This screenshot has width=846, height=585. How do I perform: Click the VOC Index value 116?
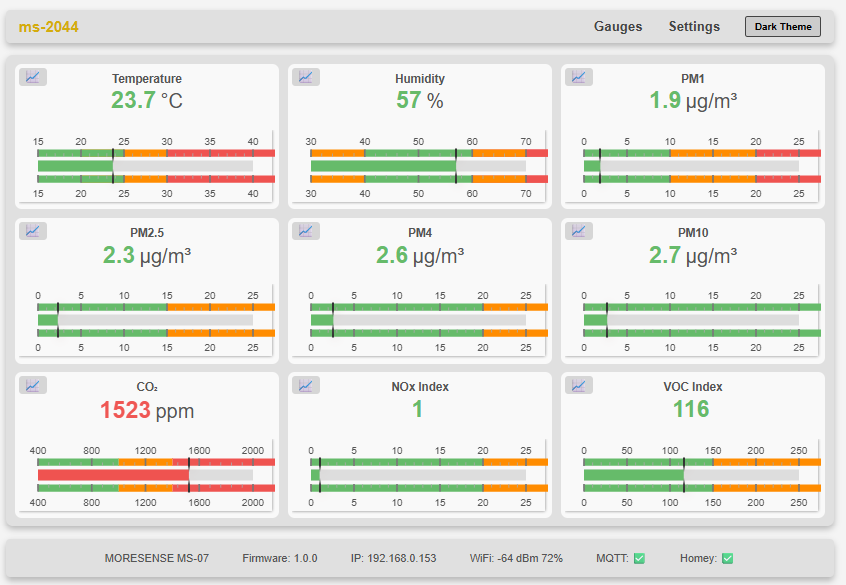(x=691, y=409)
